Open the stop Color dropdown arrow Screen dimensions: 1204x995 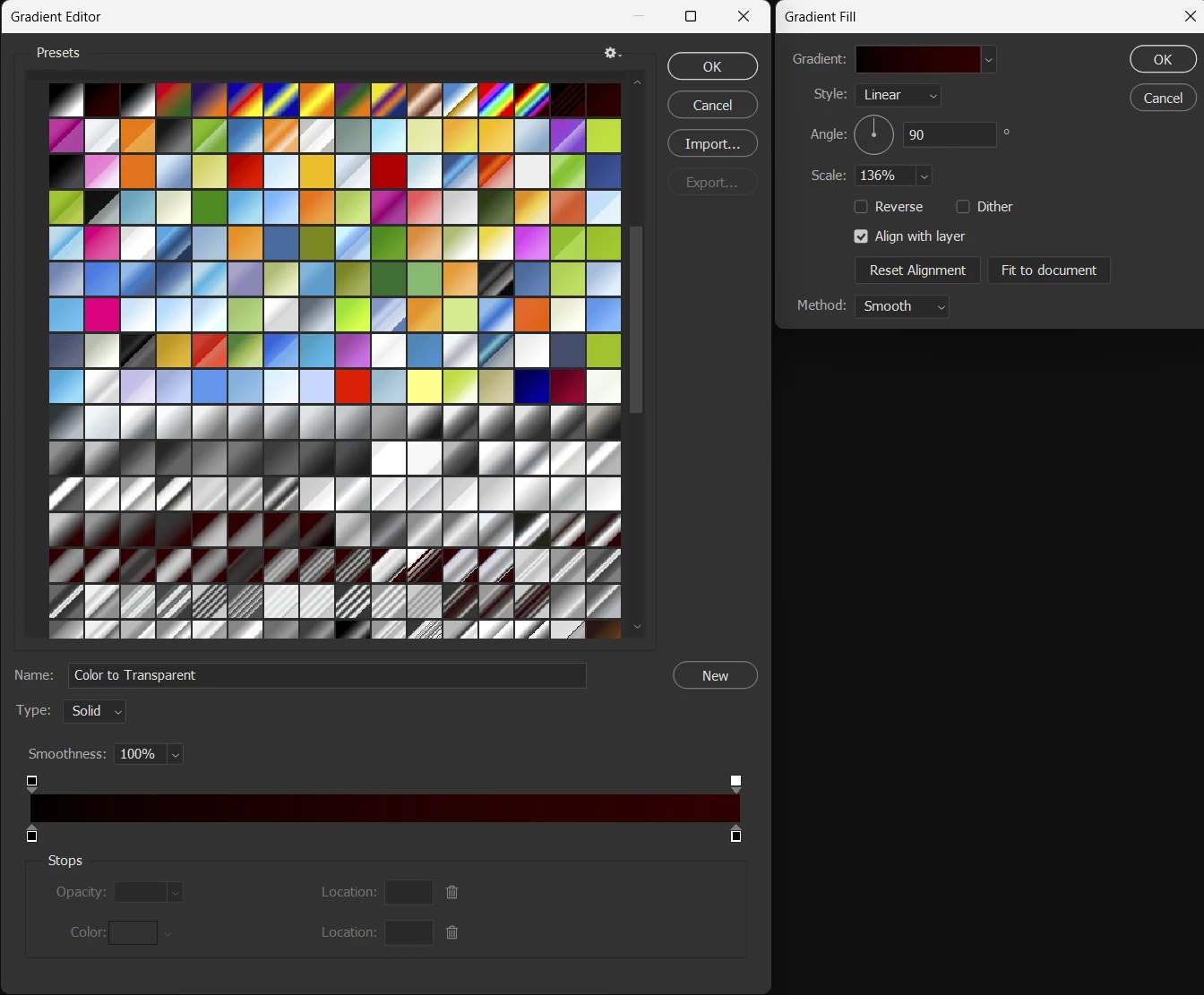(168, 933)
